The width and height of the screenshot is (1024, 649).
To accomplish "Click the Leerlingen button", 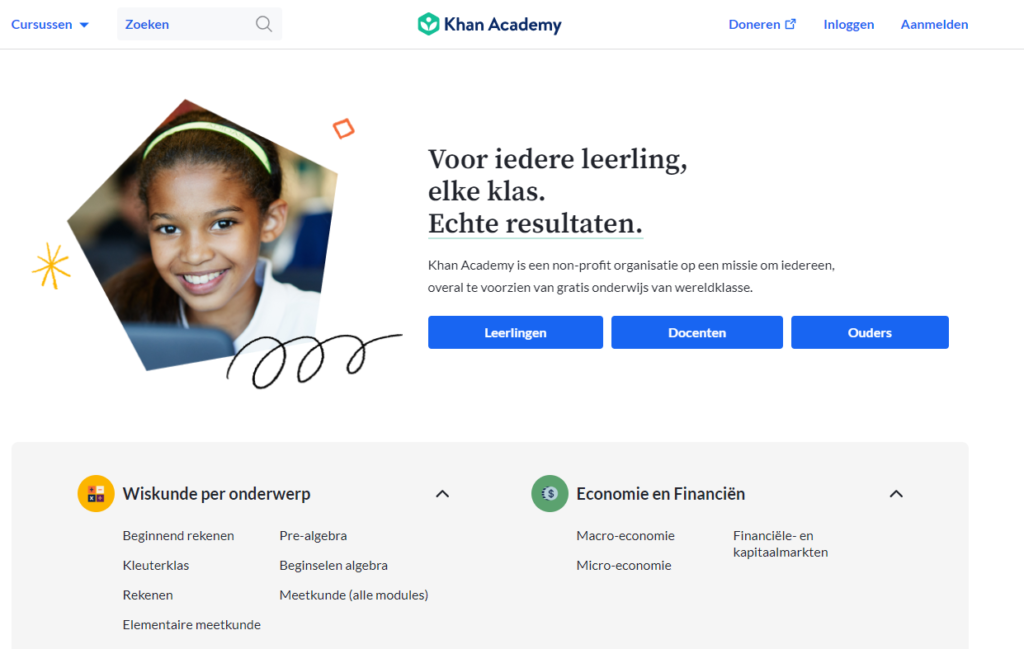I will (515, 332).
